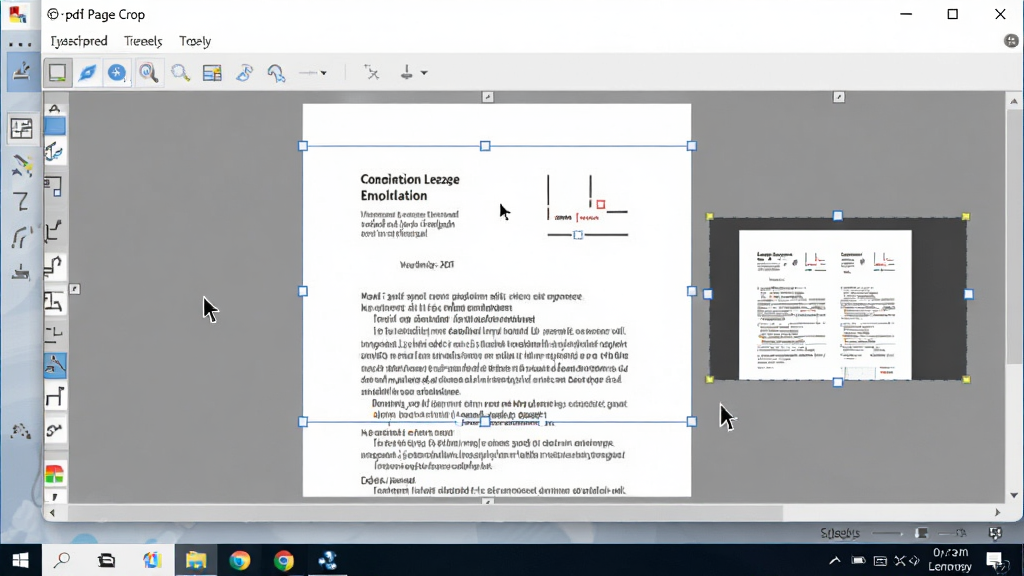Click the vertical scrollbar up arrow
Screen dimensions: 1024x576
1014,101
